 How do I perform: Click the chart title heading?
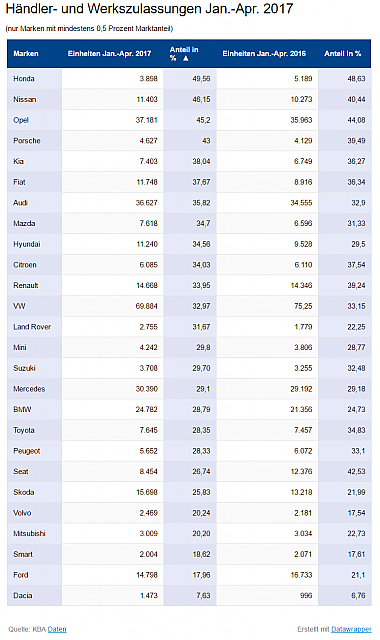[x=149, y=9]
